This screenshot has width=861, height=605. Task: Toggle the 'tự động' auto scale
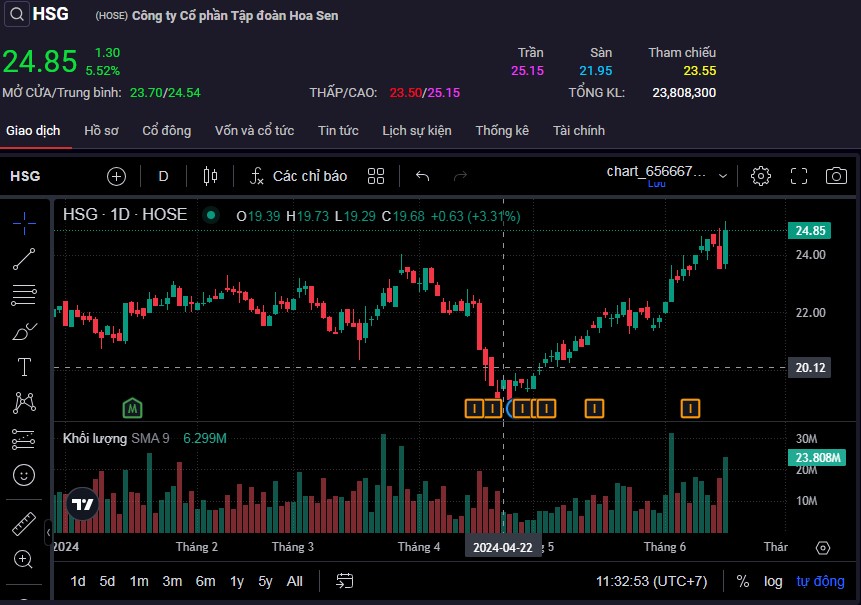tap(820, 581)
